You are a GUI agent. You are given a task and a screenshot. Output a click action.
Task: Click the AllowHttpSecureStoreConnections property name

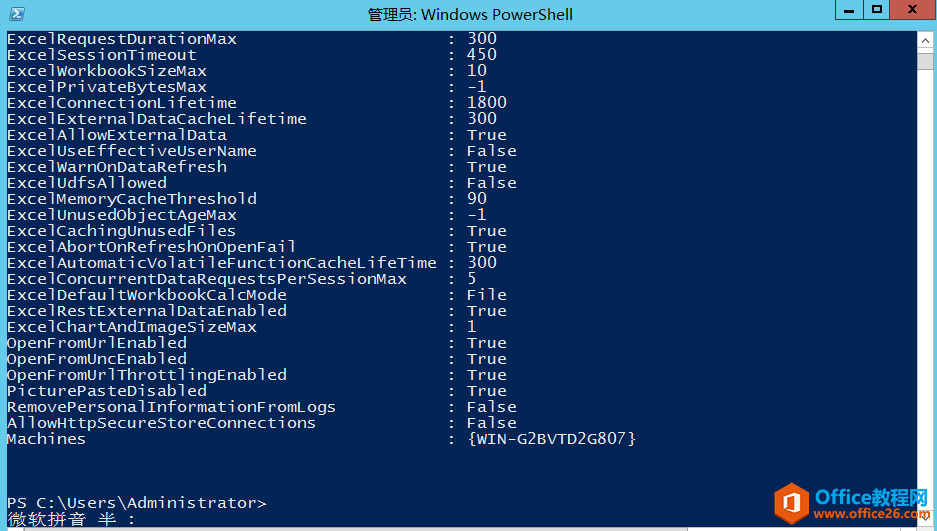tap(161, 423)
